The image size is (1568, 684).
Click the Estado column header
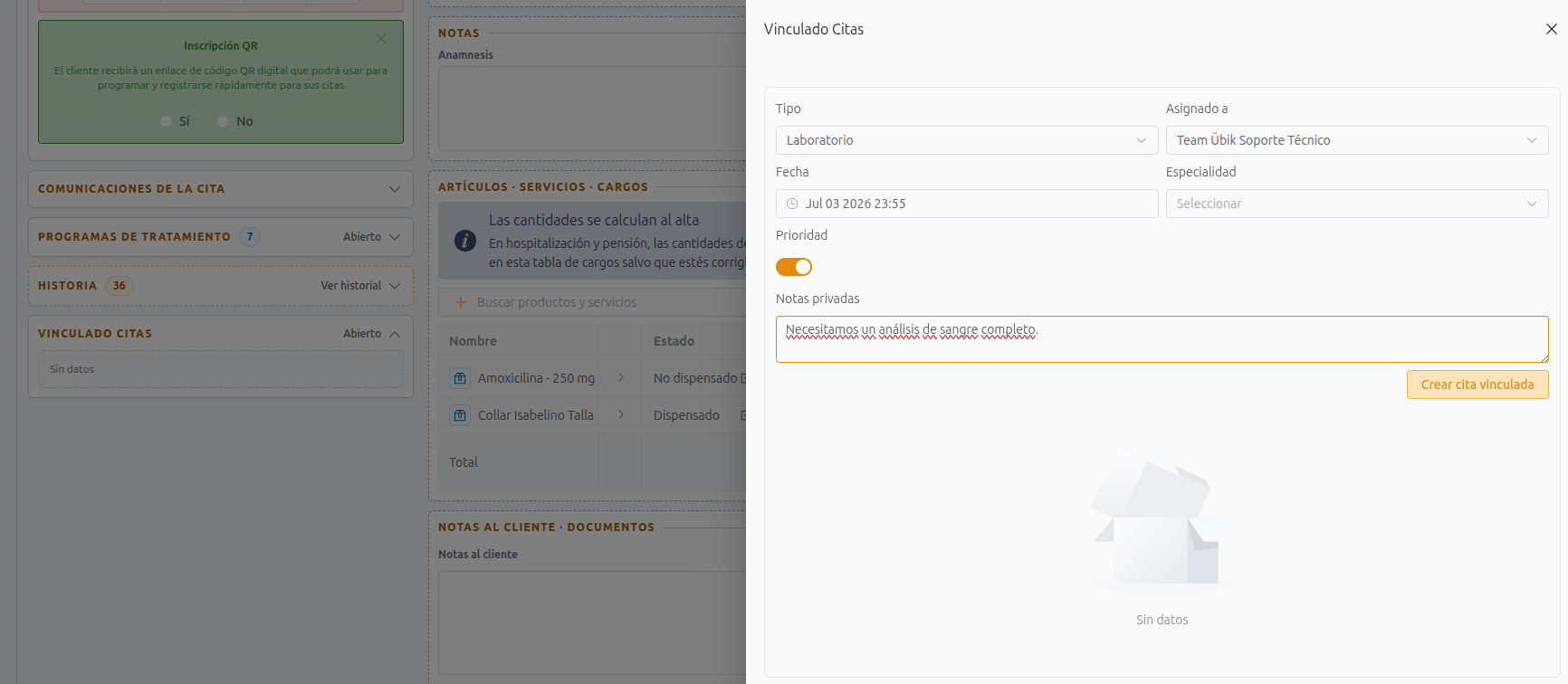click(x=674, y=341)
